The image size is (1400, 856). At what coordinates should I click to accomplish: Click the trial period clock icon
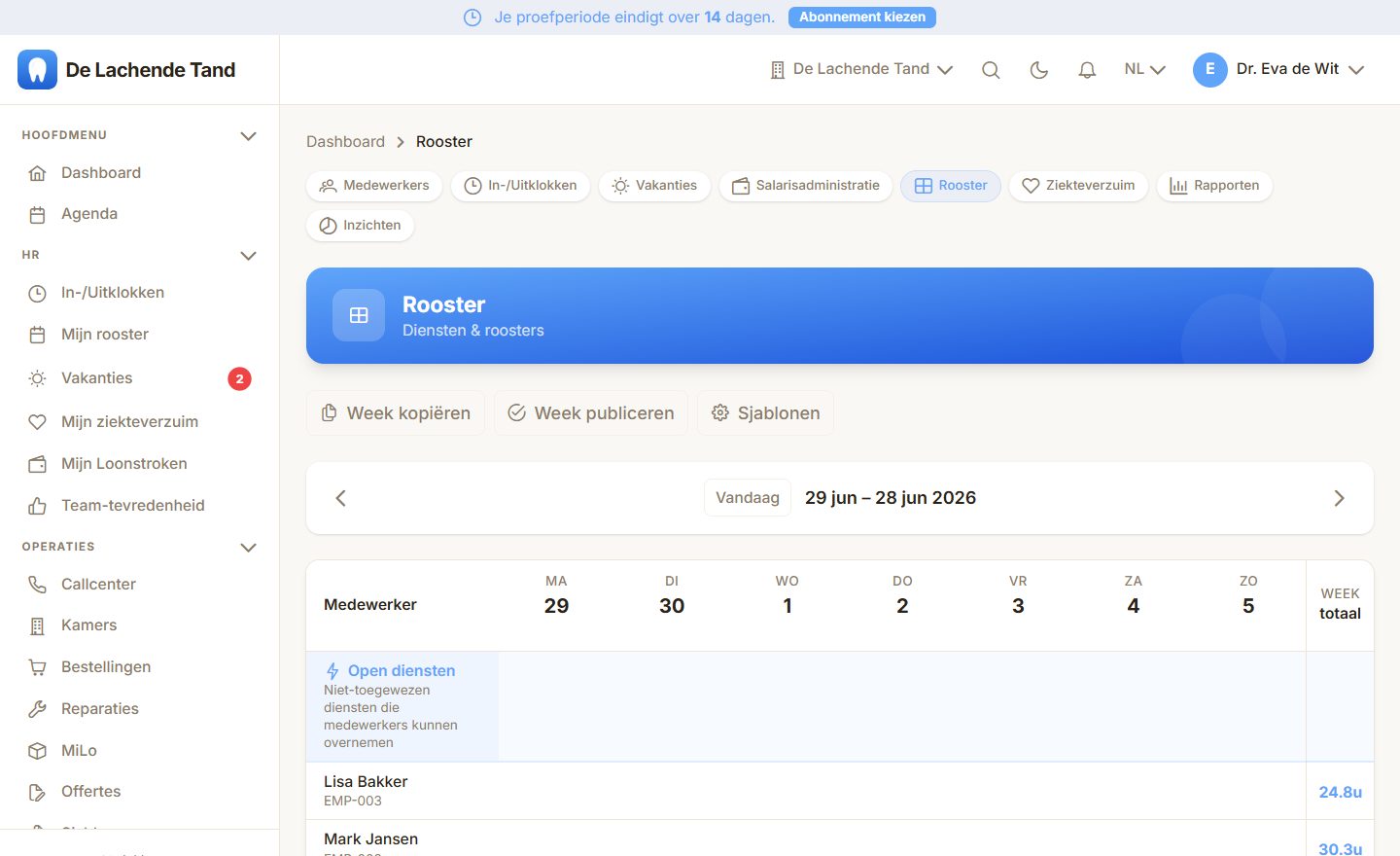click(x=472, y=18)
